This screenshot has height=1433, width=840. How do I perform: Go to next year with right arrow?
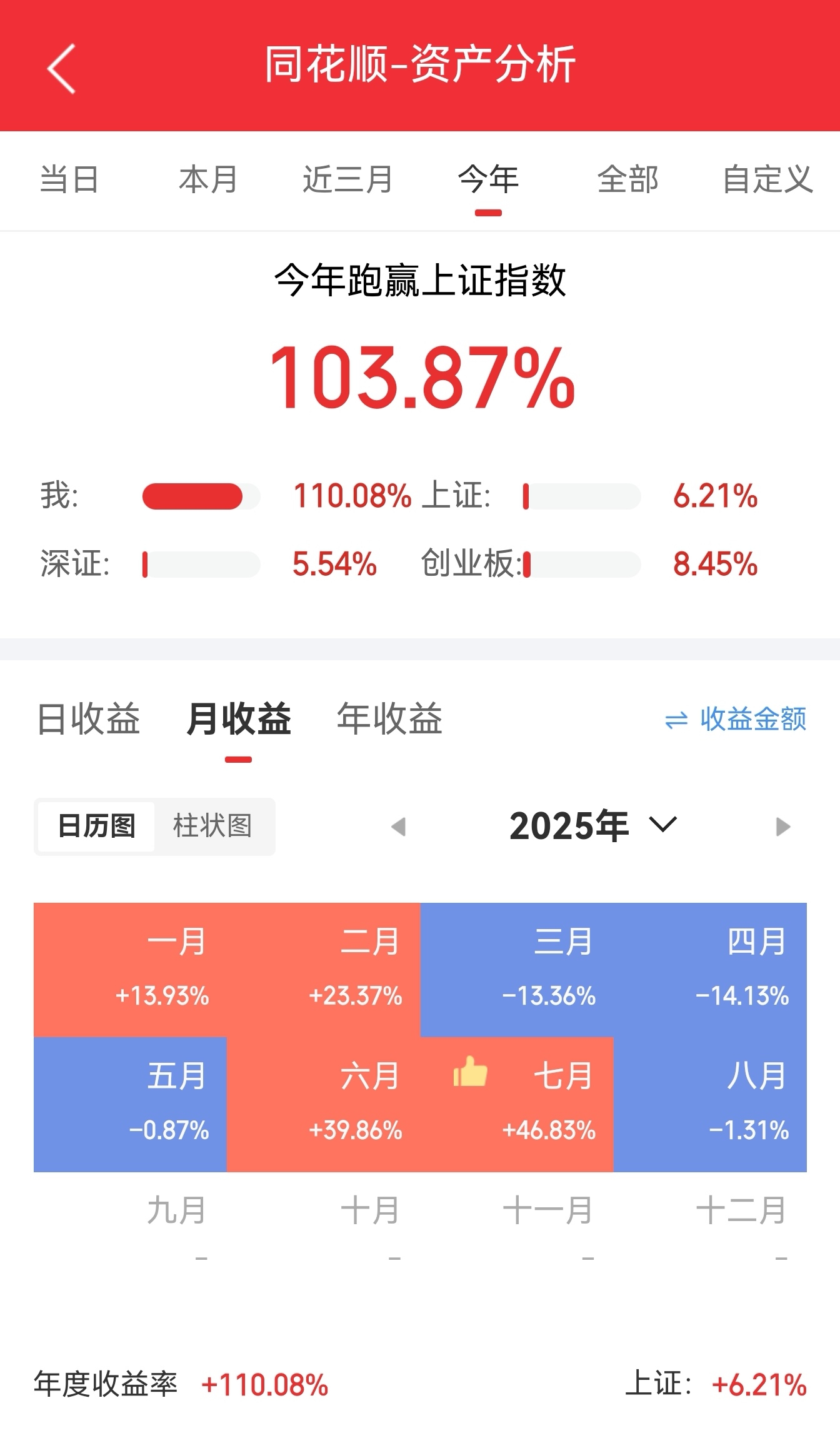pos(783,827)
